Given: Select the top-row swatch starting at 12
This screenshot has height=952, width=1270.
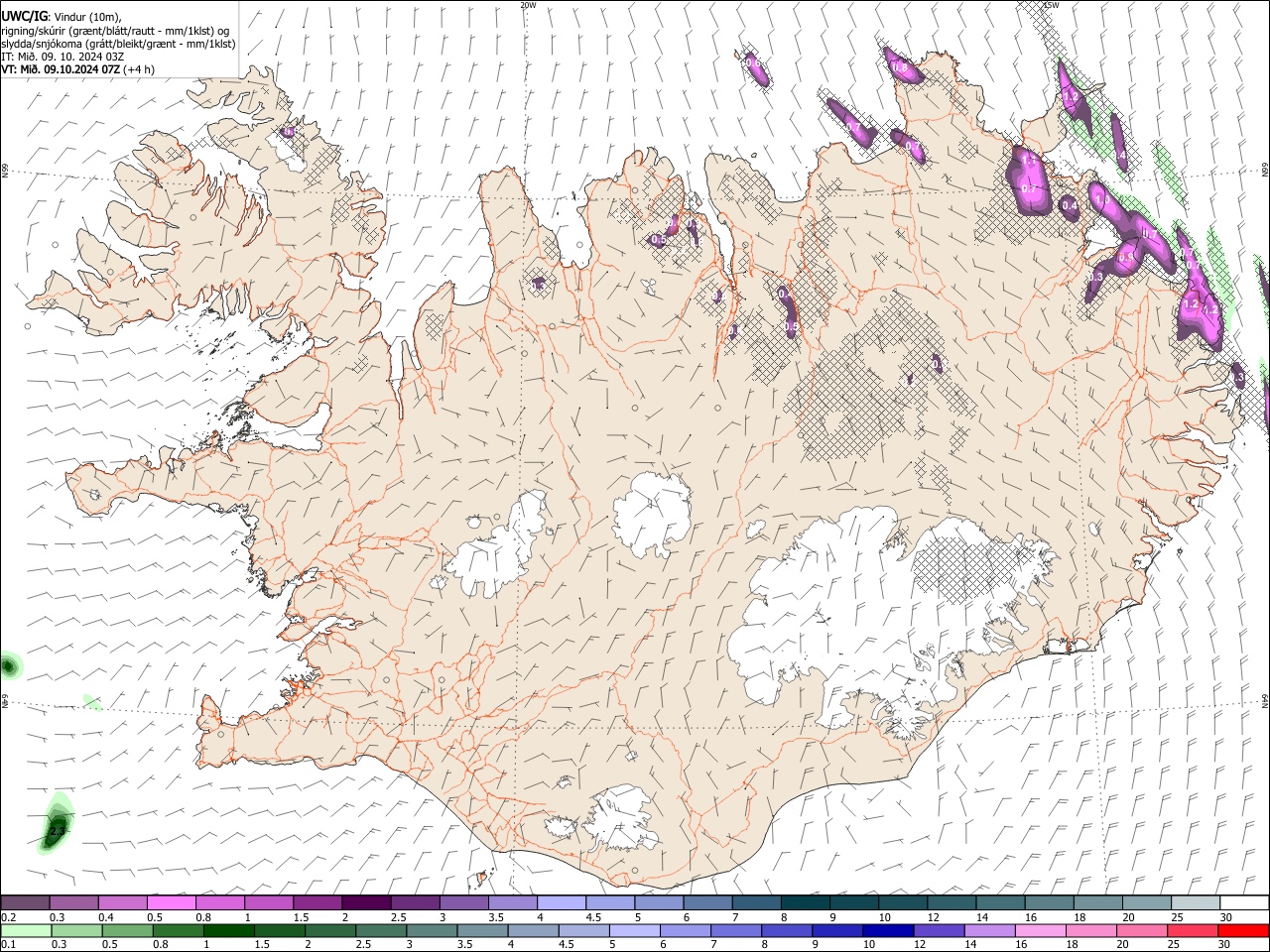Looking at the screenshot, I should (951, 903).
